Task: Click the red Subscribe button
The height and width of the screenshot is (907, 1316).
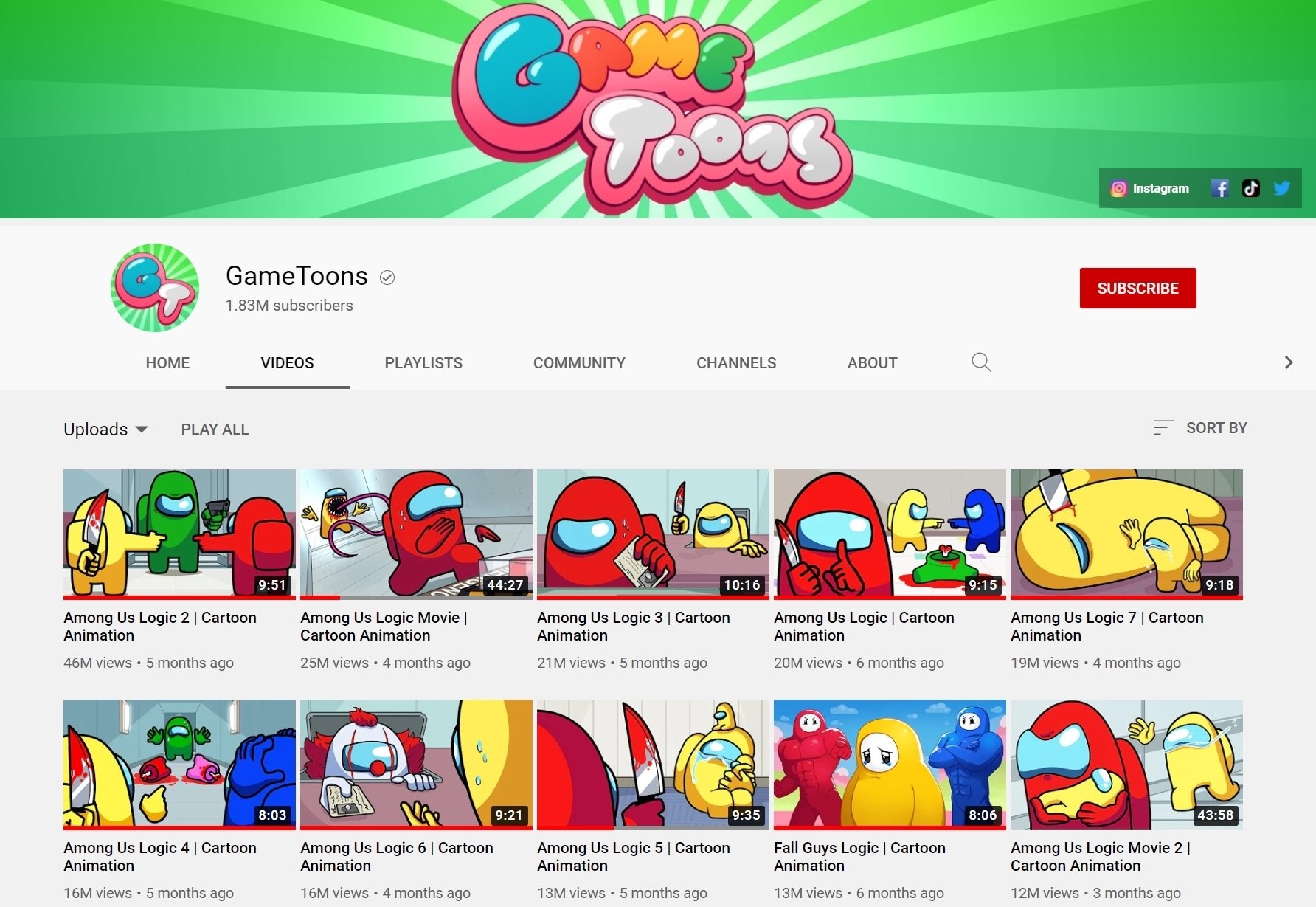Action: coord(1137,288)
